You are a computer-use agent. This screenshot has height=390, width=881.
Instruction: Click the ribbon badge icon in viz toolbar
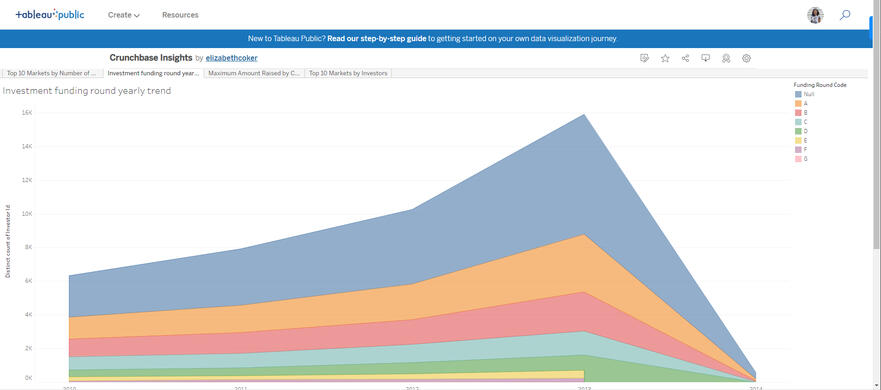coord(726,58)
